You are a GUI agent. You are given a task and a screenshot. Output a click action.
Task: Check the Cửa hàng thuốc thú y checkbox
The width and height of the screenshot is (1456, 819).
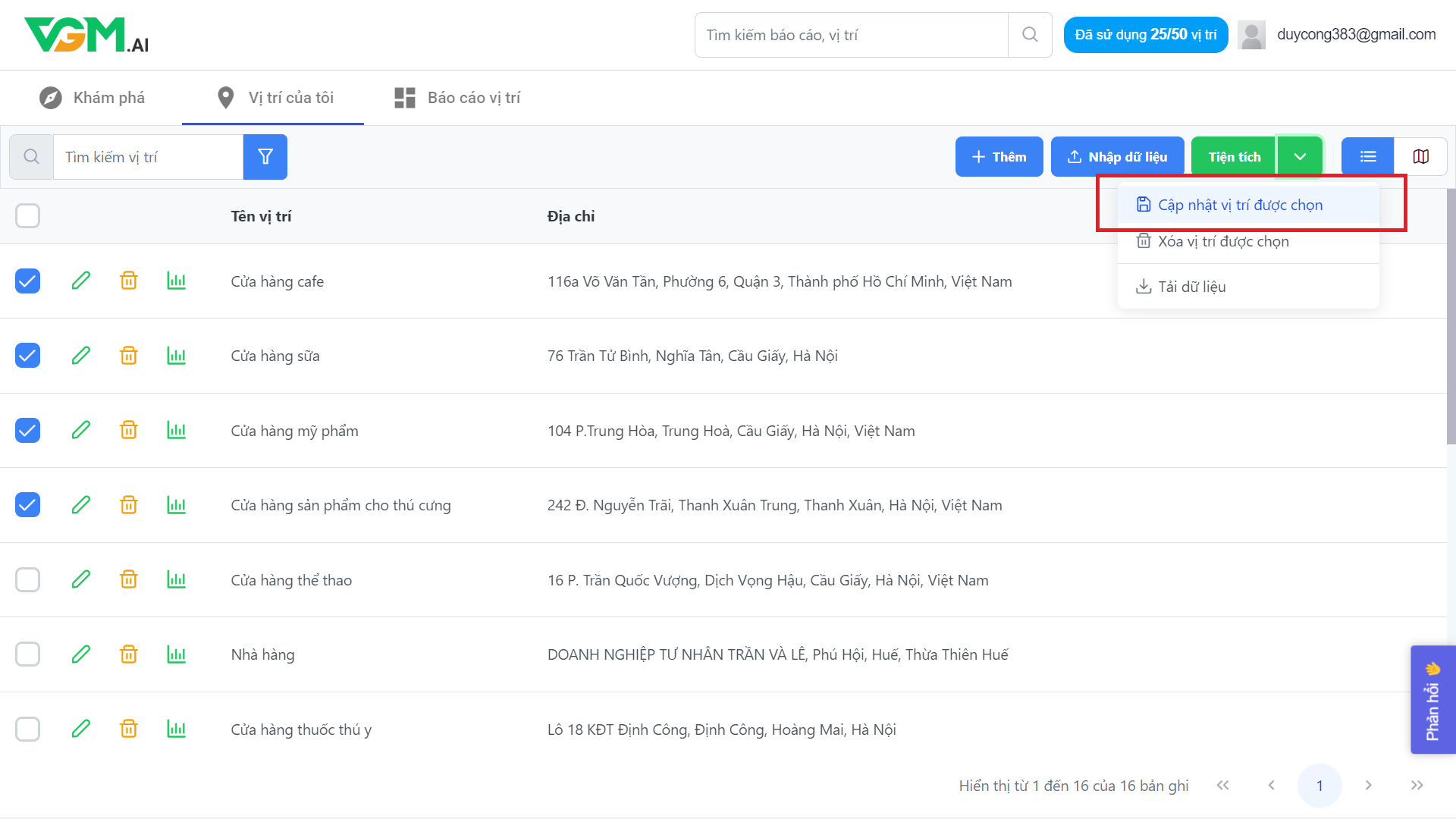[28, 729]
